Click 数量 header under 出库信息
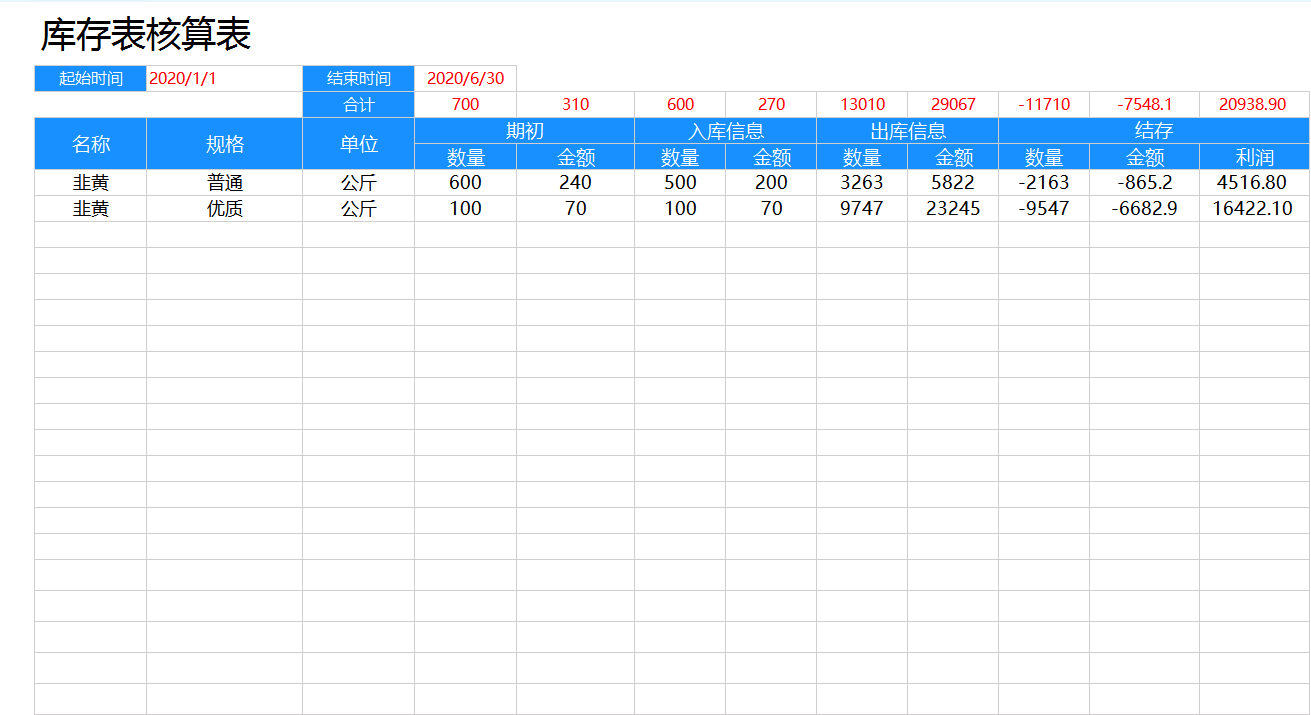Image resolution: width=1311 pixels, height=715 pixels. (x=862, y=157)
